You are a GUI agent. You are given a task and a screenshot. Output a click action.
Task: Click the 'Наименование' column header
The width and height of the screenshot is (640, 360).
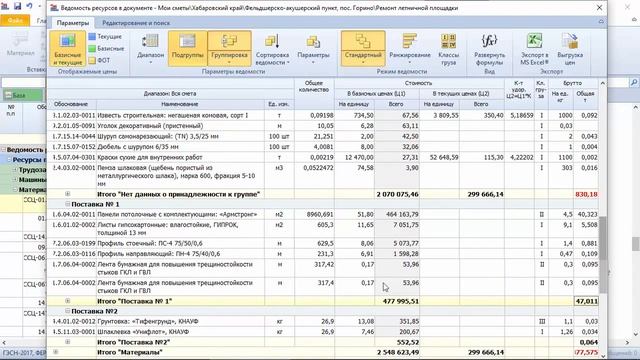pyautogui.click(x=180, y=104)
